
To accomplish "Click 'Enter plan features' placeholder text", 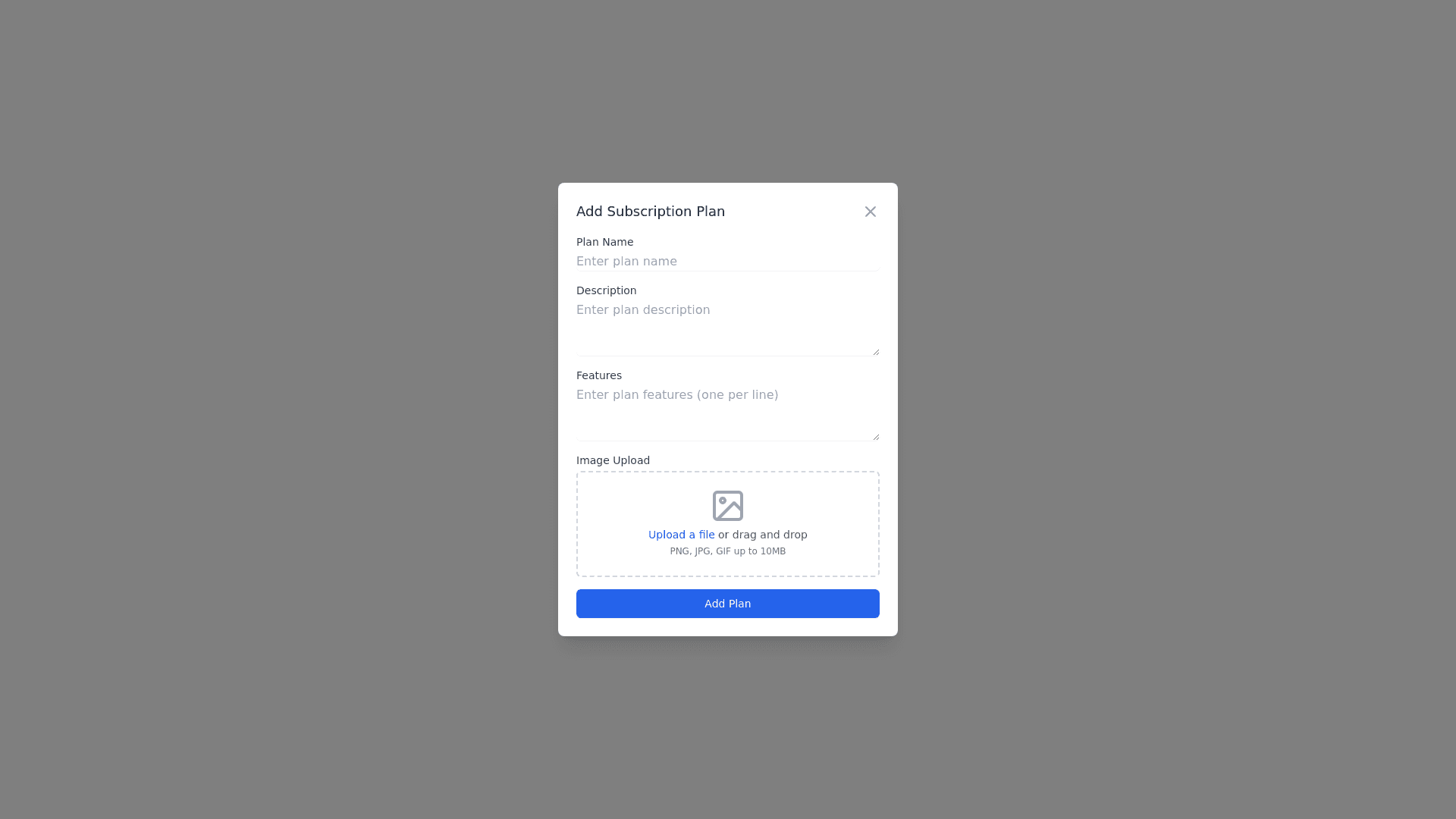I will point(677,395).
